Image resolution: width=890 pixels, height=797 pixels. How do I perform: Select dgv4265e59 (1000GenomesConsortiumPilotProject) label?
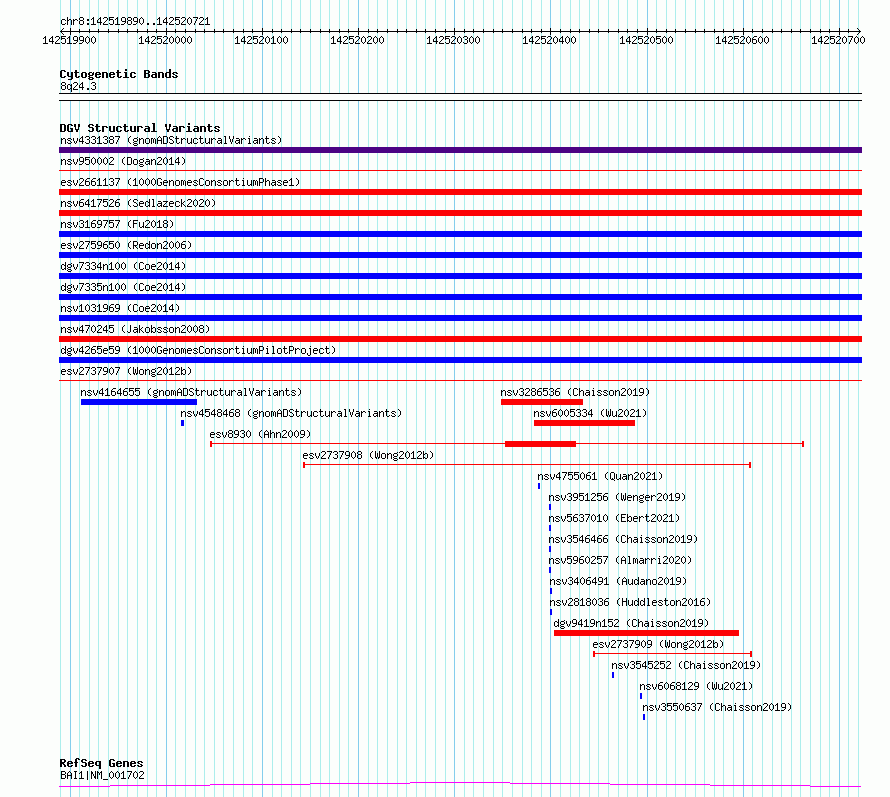coord(198,350)
